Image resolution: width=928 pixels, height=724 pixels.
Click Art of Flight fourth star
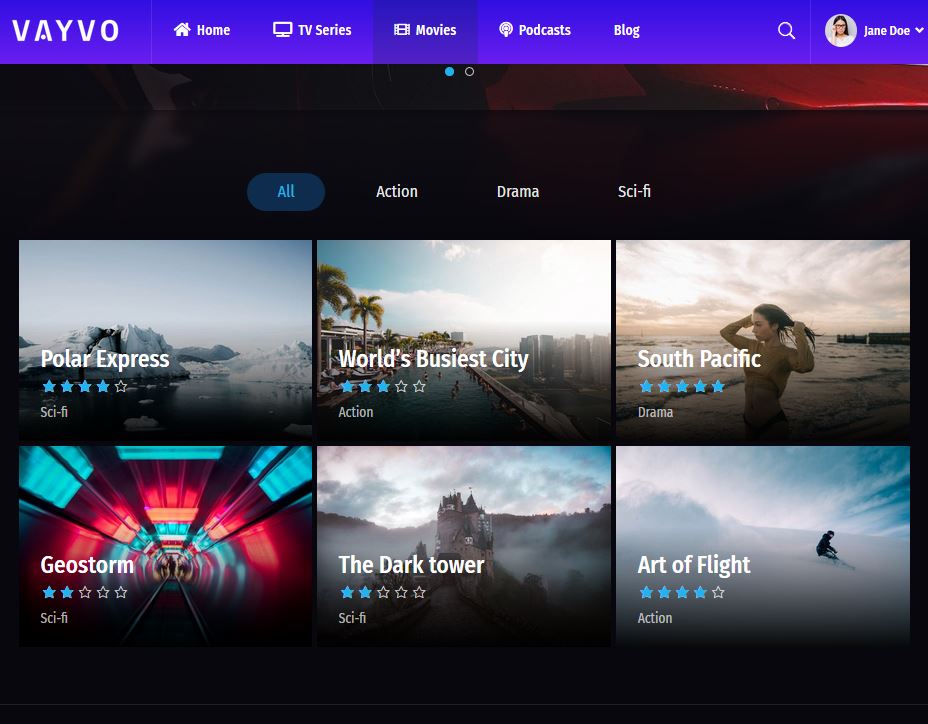click(700, 593)
